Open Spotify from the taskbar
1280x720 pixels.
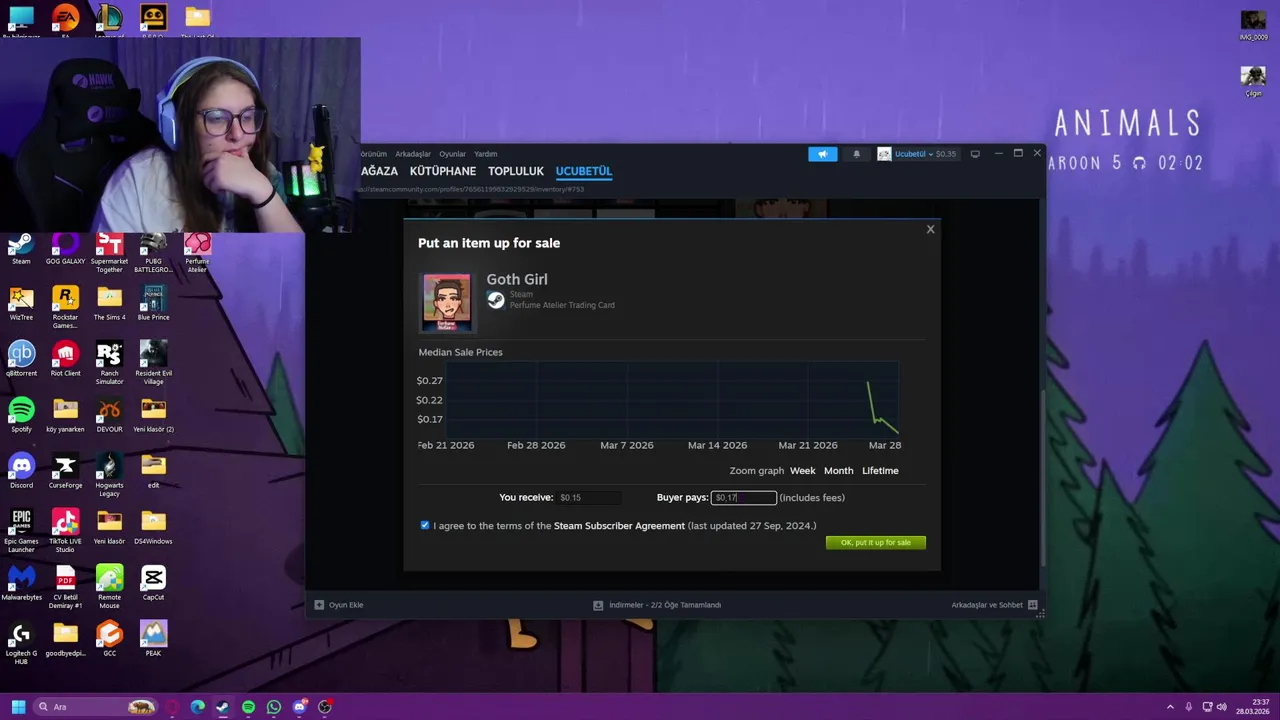tap(248, 707)
